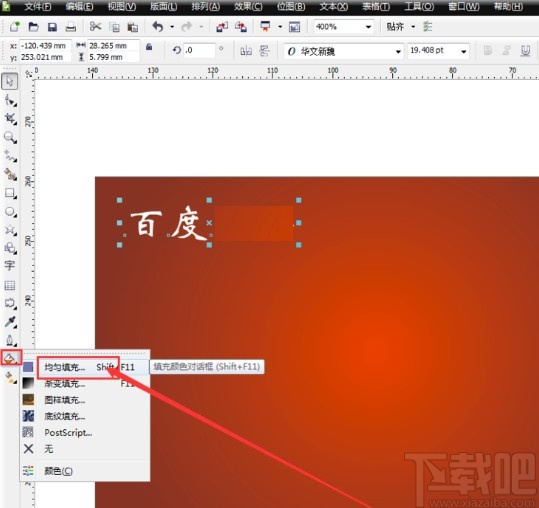Choose 颜色(C) color docker option
The width and height of the screenshot is (539, 508).
[86, 471]
